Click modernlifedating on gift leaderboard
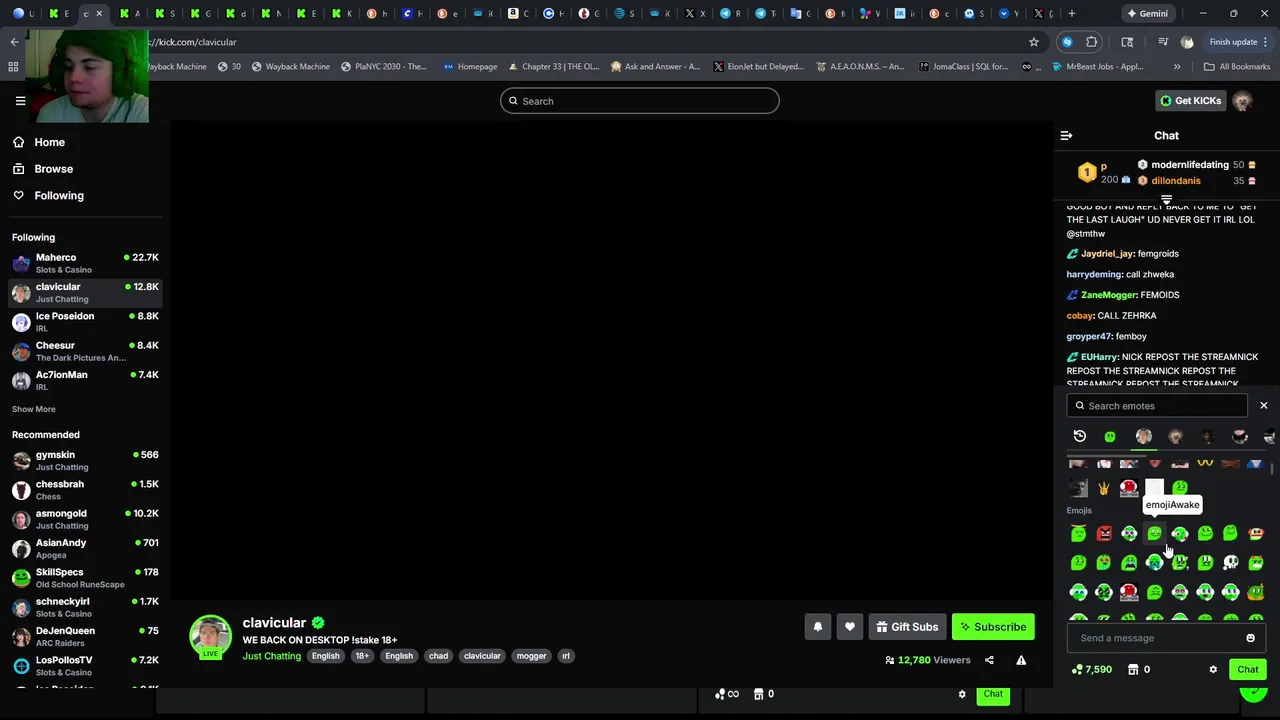Image resolution: width=1280 pixels, height=720 pixels. [x=1189, y=165]
